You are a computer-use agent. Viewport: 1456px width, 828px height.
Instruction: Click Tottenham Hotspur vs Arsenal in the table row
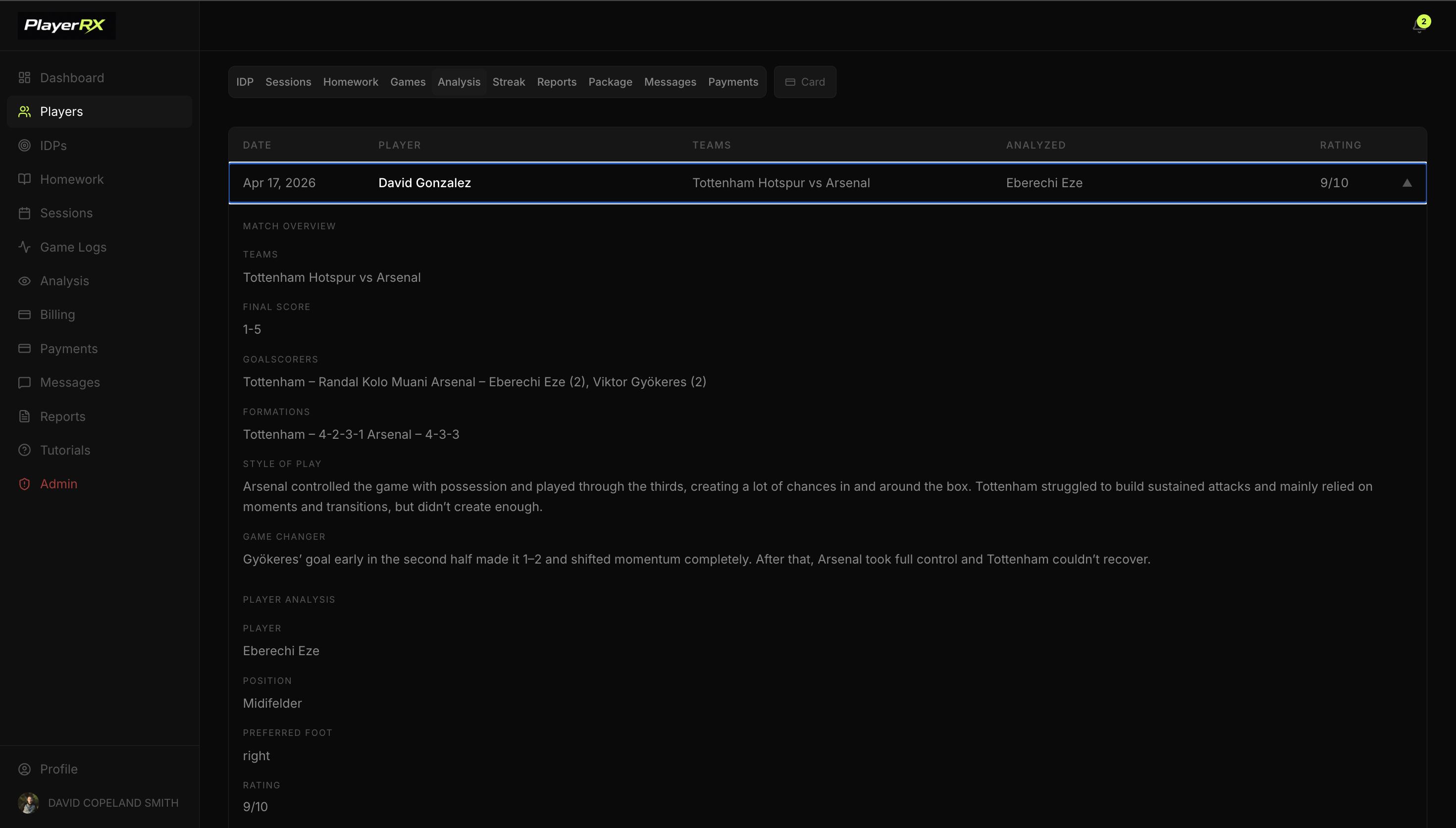coord(781,183)
